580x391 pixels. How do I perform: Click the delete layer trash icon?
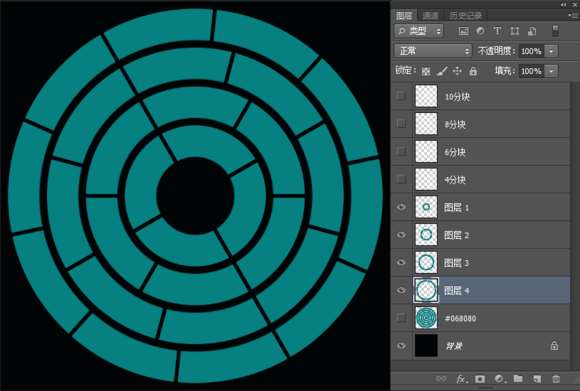click(x=556, y=379)
